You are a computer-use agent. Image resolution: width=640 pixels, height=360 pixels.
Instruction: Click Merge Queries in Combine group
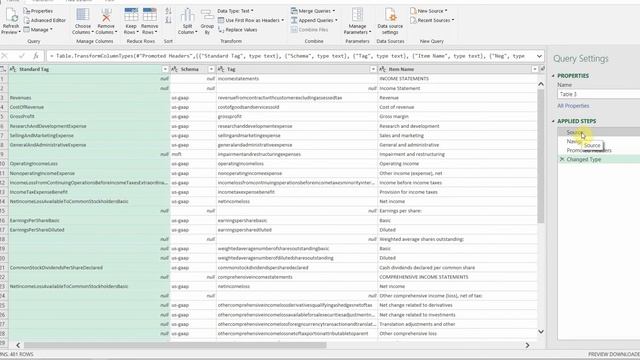point(313,11)
